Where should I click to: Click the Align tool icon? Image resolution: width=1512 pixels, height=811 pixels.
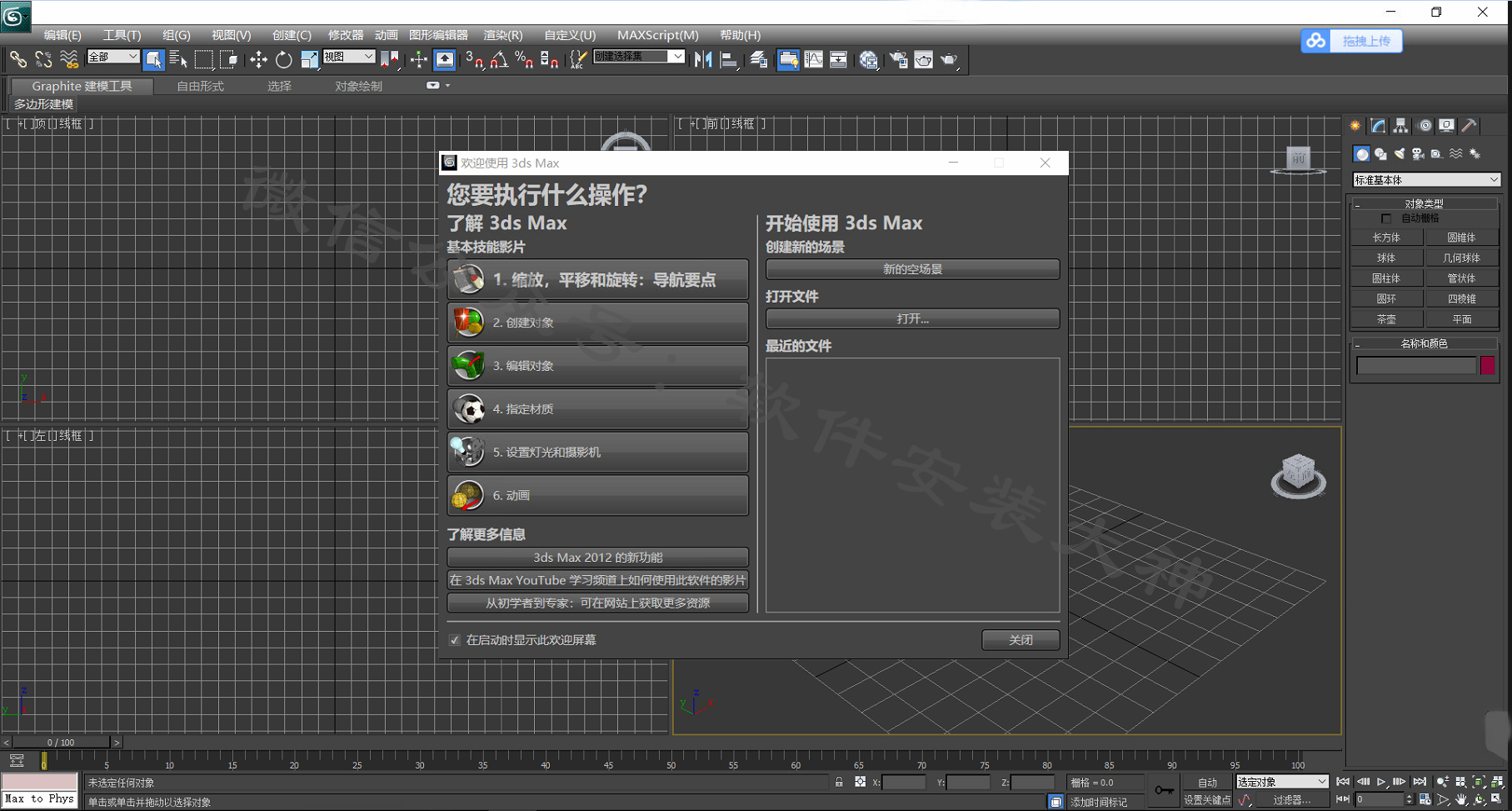coord(729,59)
